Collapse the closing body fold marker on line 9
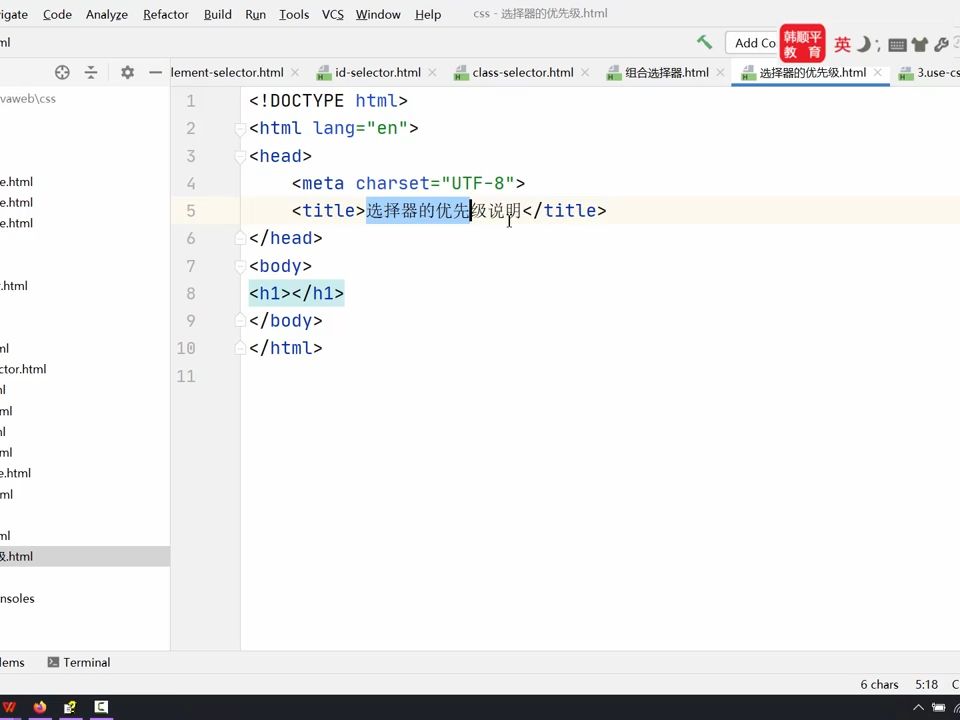 click(240, 321)
